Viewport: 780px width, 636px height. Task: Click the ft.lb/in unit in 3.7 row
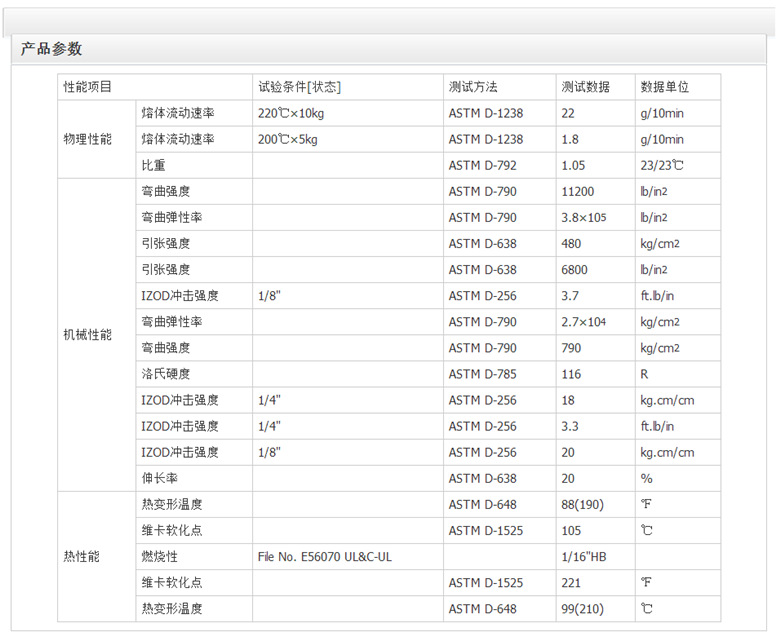678,296
